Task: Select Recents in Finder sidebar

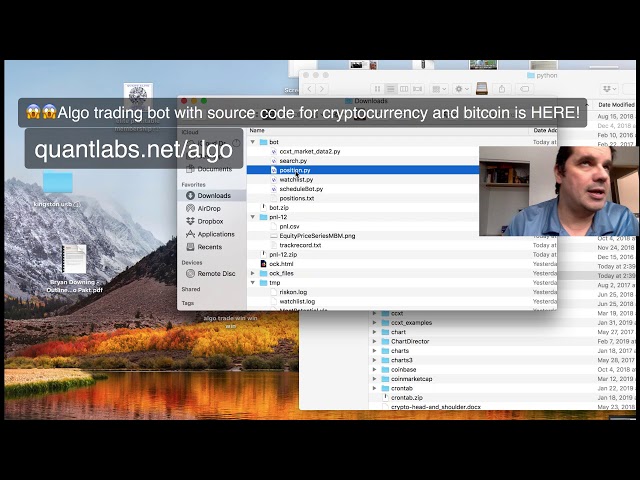Action: (x=212, y=247)
